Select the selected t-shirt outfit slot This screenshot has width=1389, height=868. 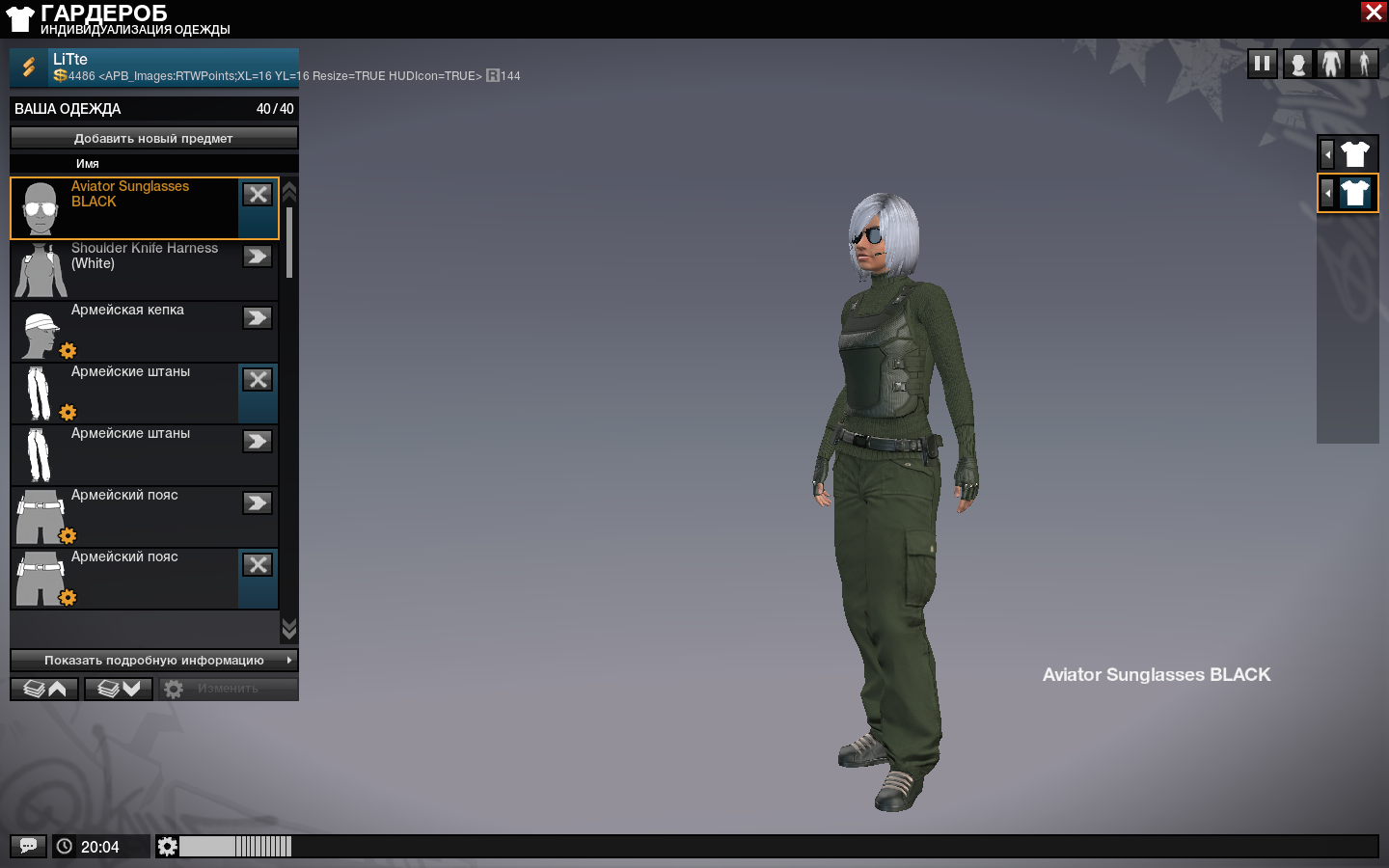1355,193
